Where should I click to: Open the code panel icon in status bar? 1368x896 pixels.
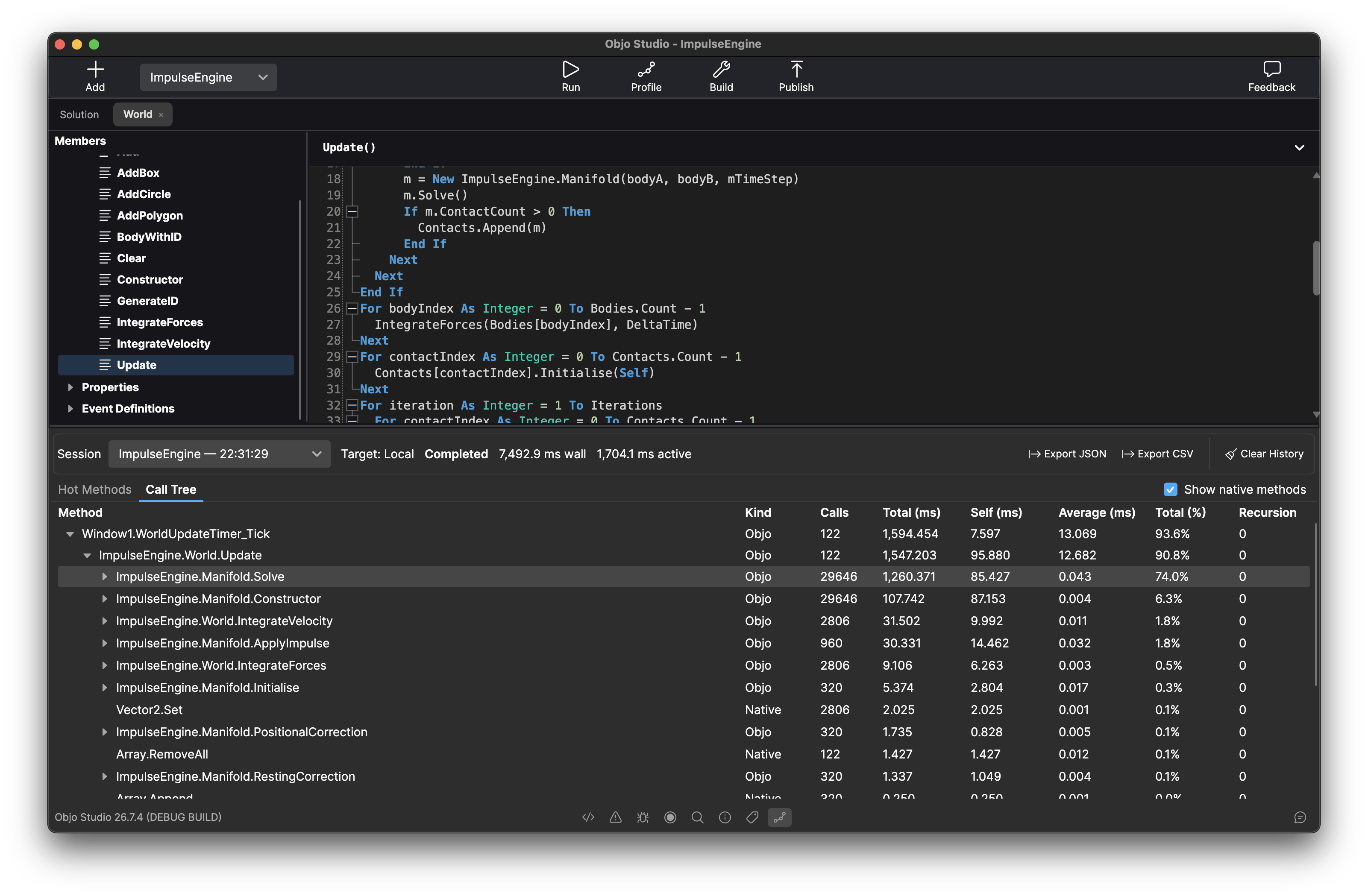(588, 817)
